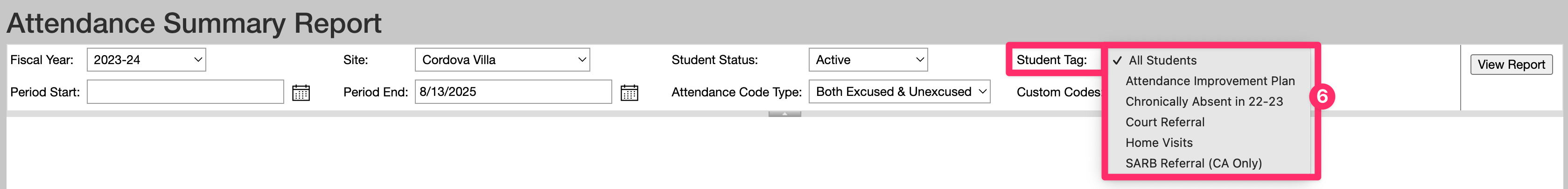Open the Period End calendar picker
The height and width of the screenshot is (189, 1568).
point(629,93)
